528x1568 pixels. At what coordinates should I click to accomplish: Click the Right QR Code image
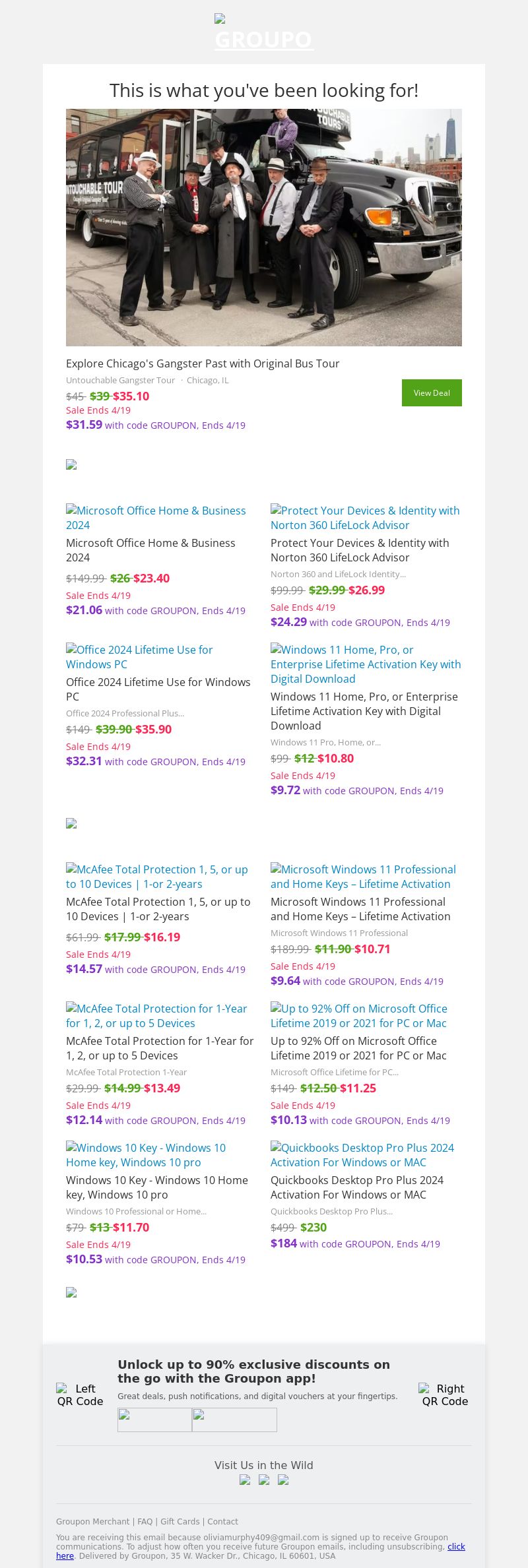click(445, 1395)
